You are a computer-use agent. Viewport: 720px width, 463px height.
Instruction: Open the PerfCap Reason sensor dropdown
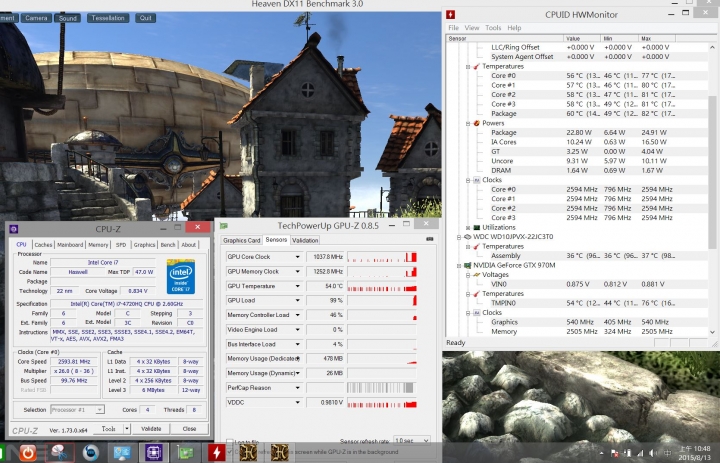click(x=298, y=388)
